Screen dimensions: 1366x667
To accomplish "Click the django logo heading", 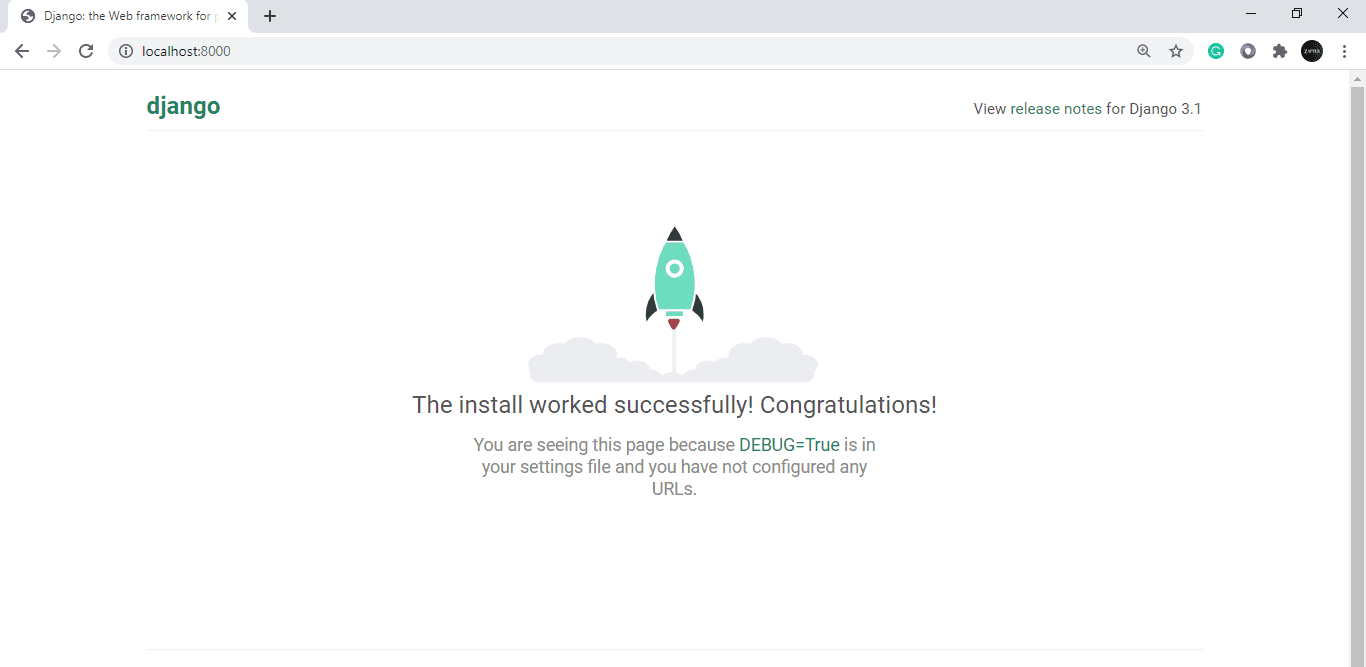I will coord(183,105).
